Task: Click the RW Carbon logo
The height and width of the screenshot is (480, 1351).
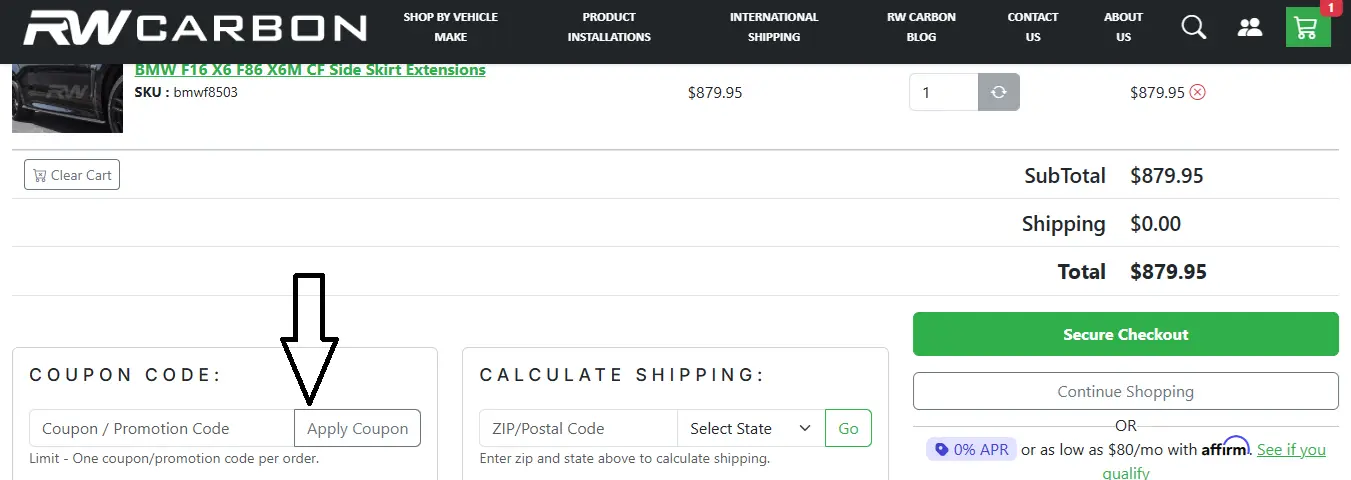Action: click(195, 27)
